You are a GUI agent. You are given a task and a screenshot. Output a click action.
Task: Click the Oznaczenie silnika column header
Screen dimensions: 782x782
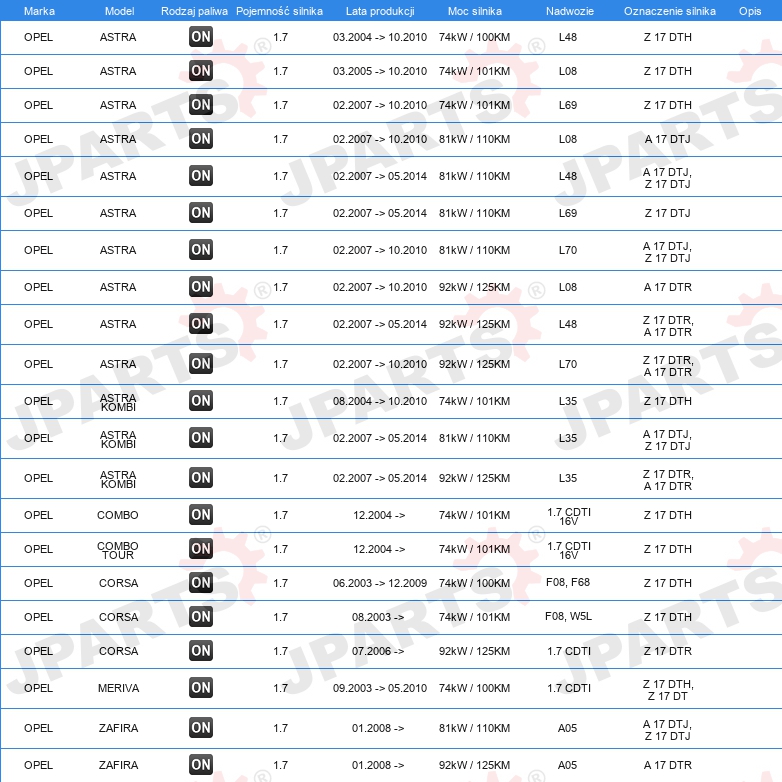pos(670,11)
